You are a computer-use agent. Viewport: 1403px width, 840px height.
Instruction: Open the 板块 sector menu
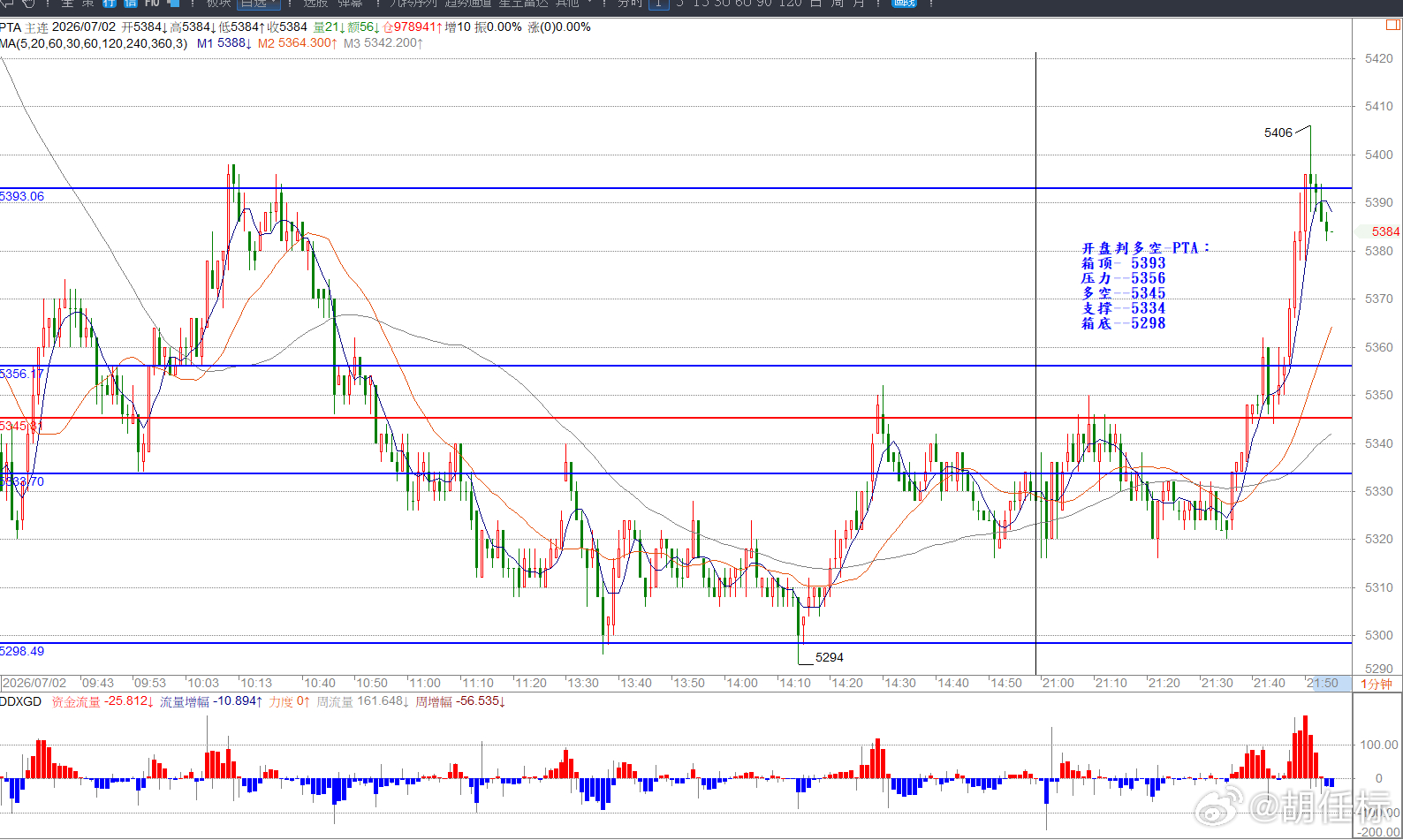218,4
